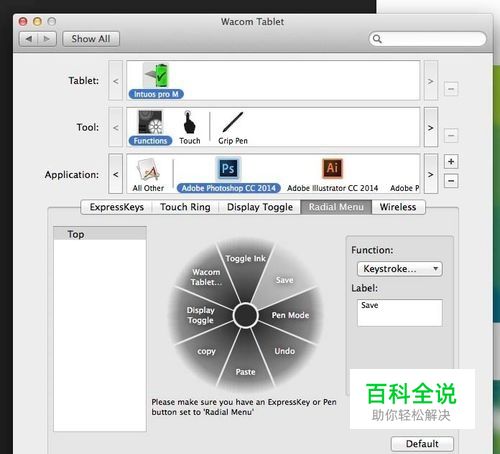500x454 pixels.
Task: Click the red close window button
Action: tap(23, 22)
